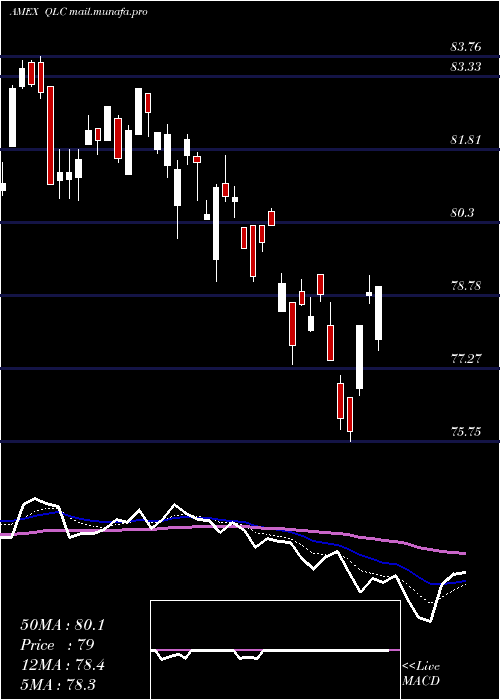Screen dimensions: 500x700
Task: Select the 75.75 price level label
Action: point(466,432)
